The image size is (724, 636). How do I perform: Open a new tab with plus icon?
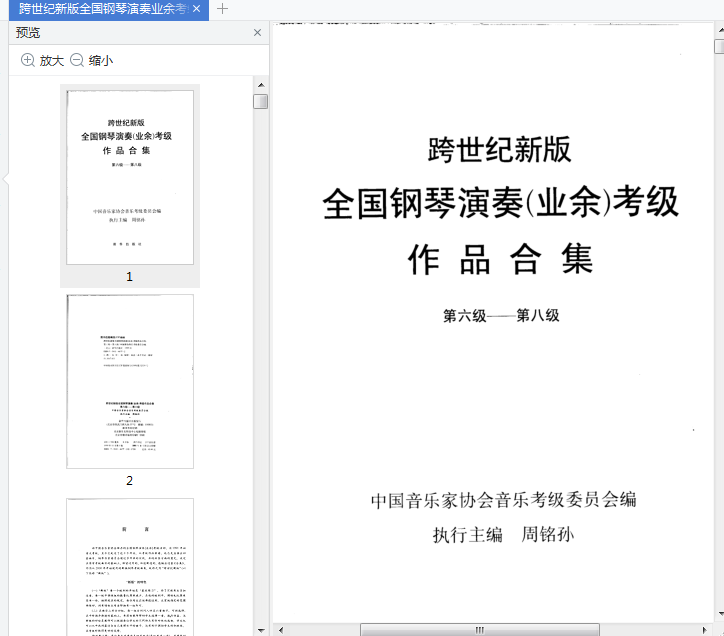pyautogui.click(x=223, y=9)
